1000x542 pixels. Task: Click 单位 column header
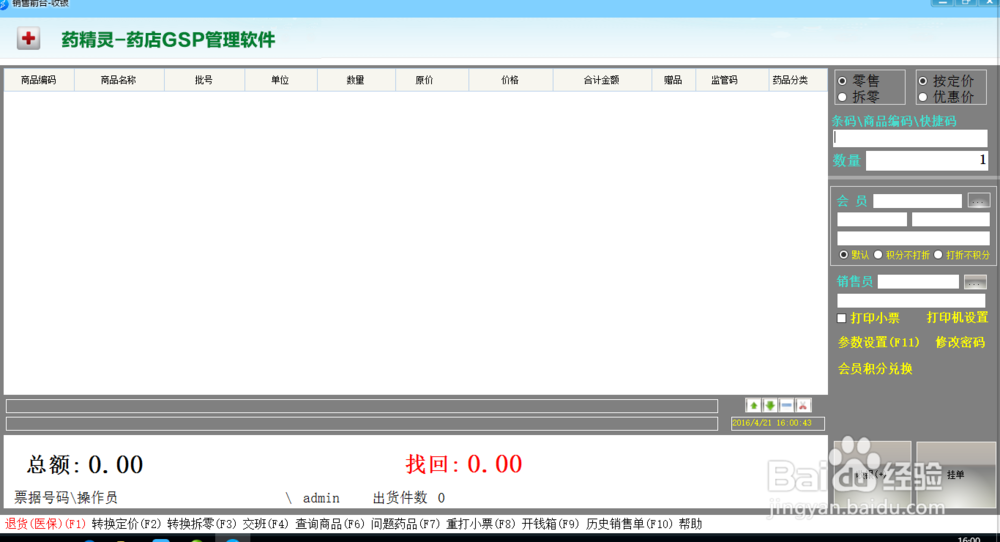pyautogui.click(x=280, y=80)
